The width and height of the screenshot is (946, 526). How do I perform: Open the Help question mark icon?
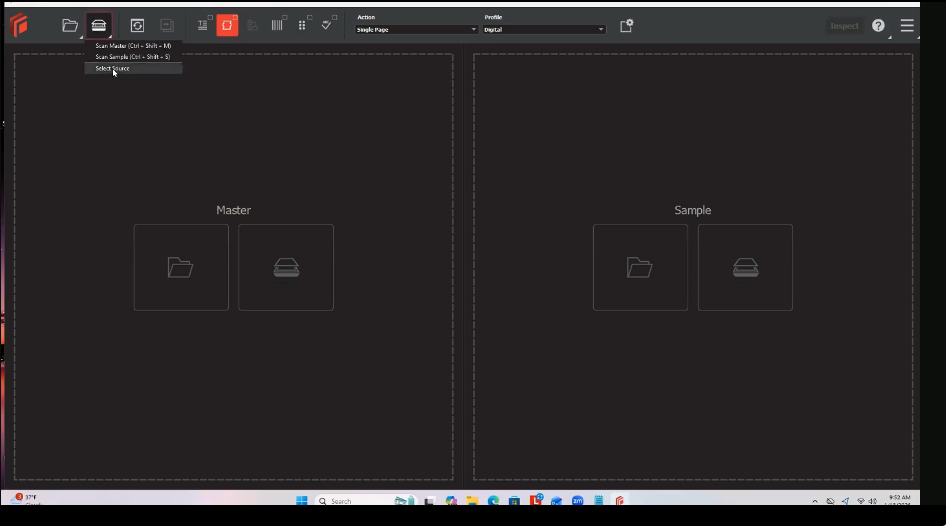point(878,26)
